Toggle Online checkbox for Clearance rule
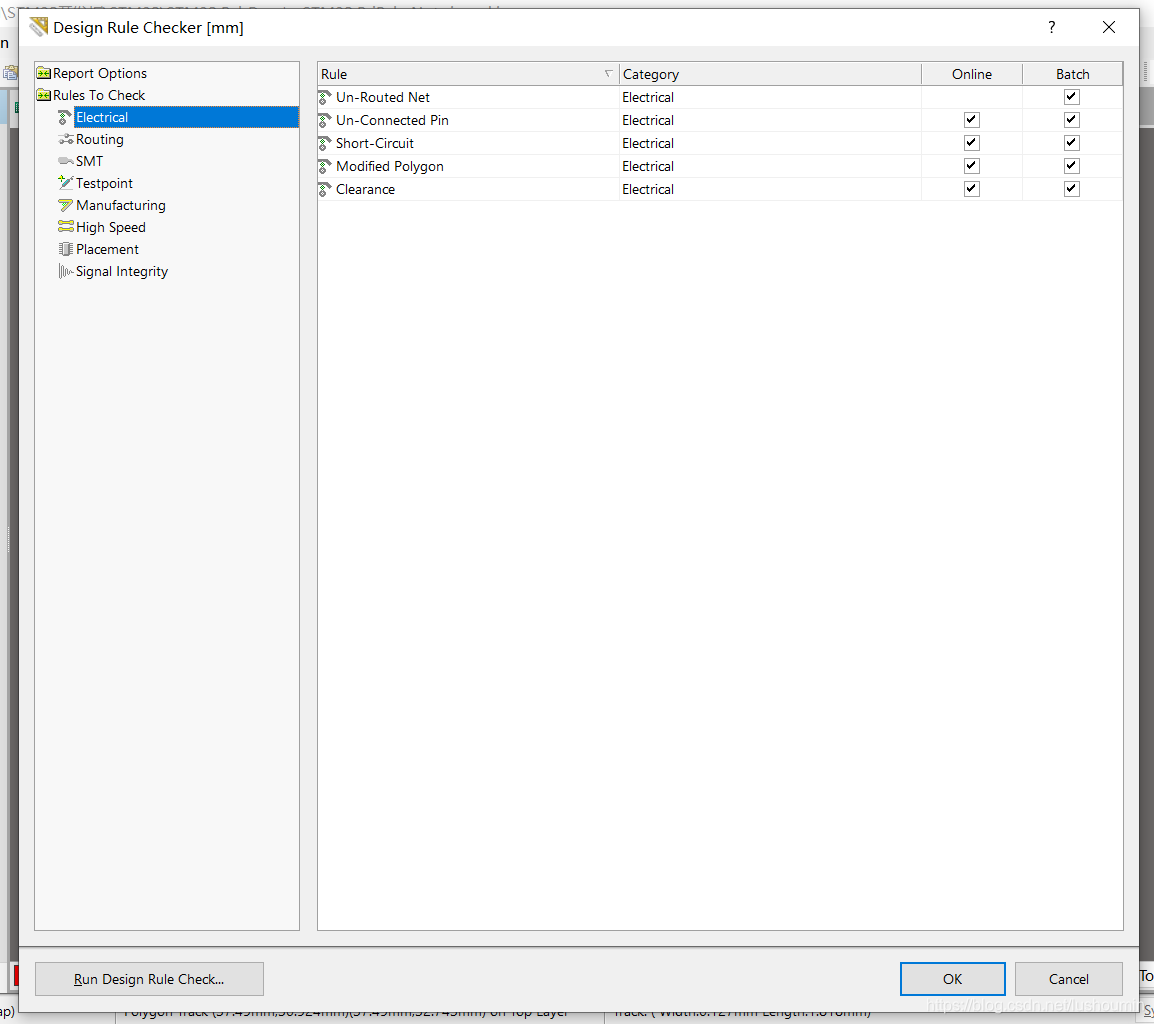Viewport: 1154px width, 1024px height. [x=971, y=189]
